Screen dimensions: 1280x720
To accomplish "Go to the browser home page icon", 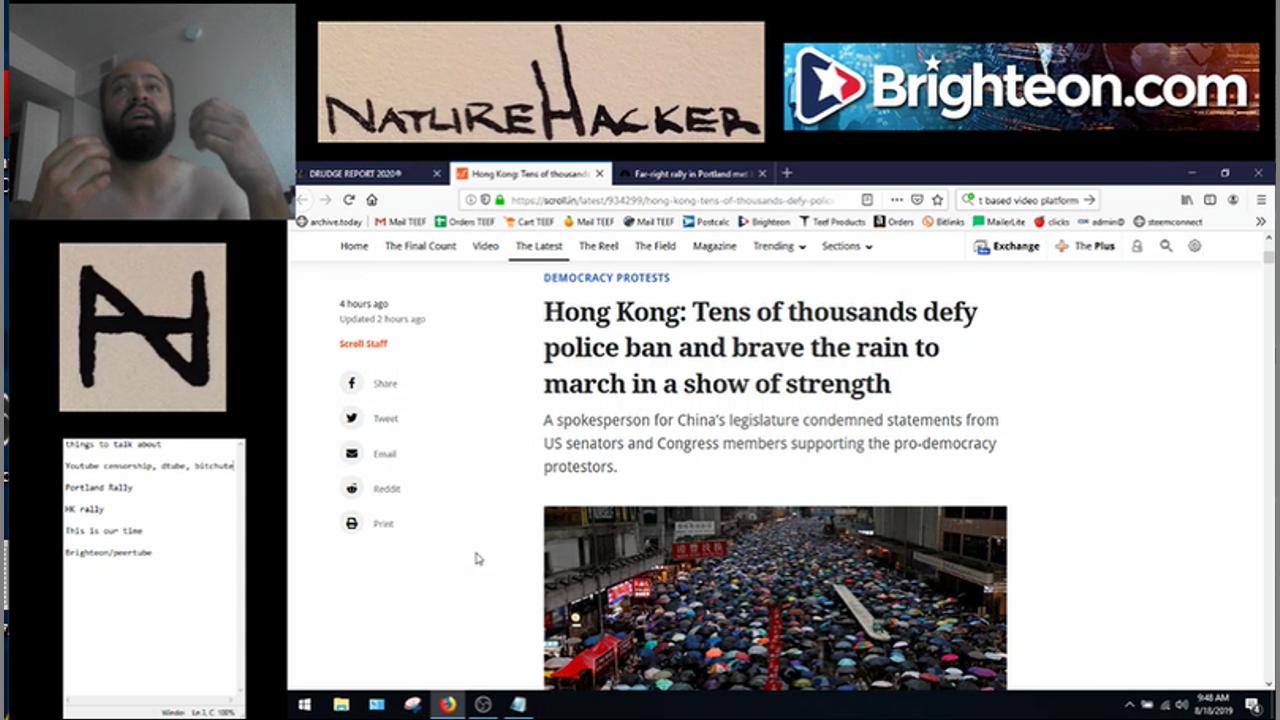I will pyautogui.click(x=372, y=200).
